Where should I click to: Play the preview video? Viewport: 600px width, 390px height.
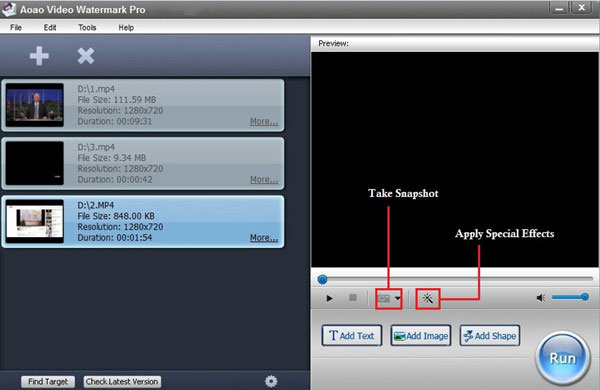(x=329, y=298)
